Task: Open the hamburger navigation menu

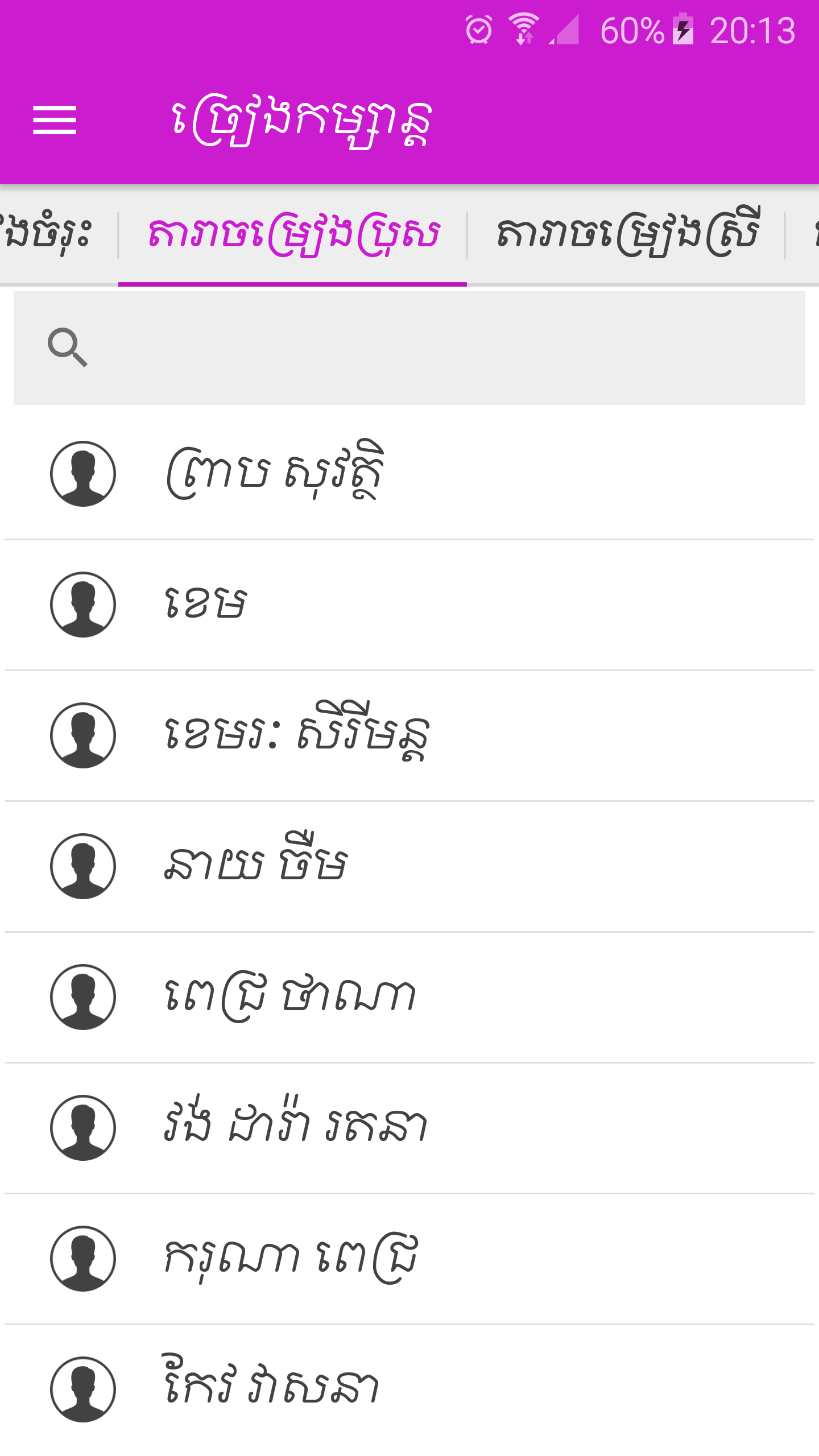Action: click(55, 120)
